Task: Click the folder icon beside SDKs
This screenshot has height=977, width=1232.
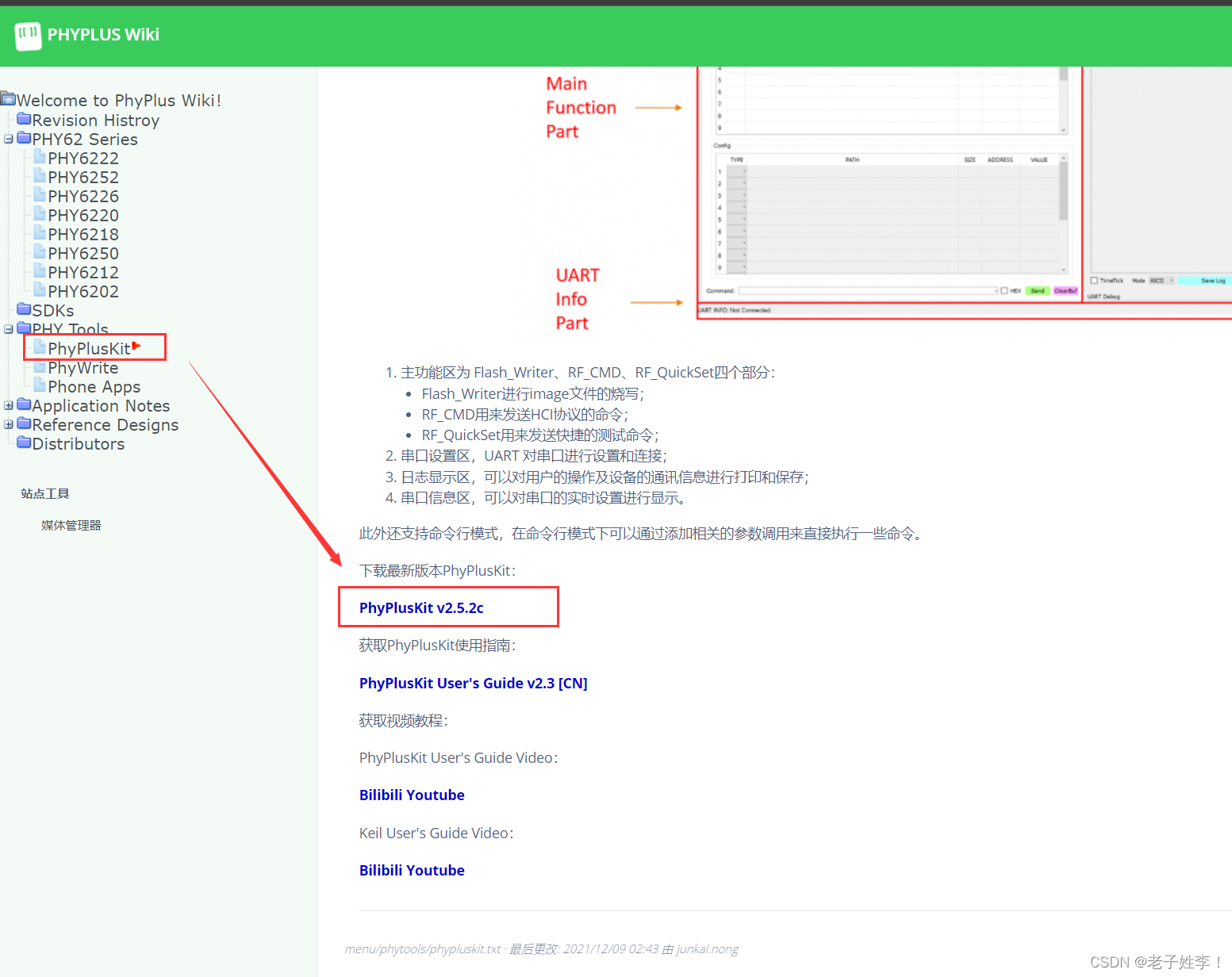Action: [x=24, y=309]
